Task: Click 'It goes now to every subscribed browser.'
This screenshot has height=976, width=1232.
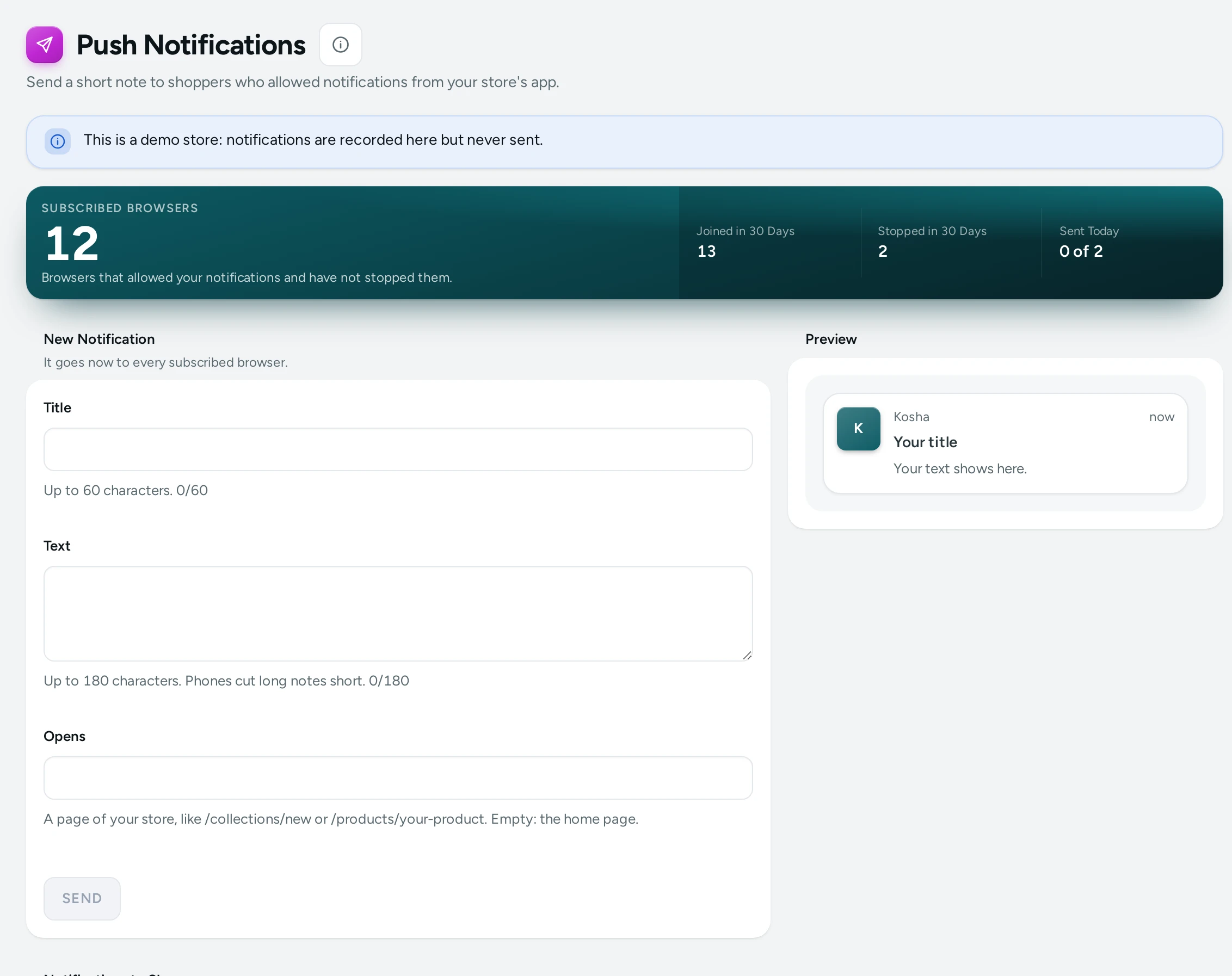Action: 165,362
